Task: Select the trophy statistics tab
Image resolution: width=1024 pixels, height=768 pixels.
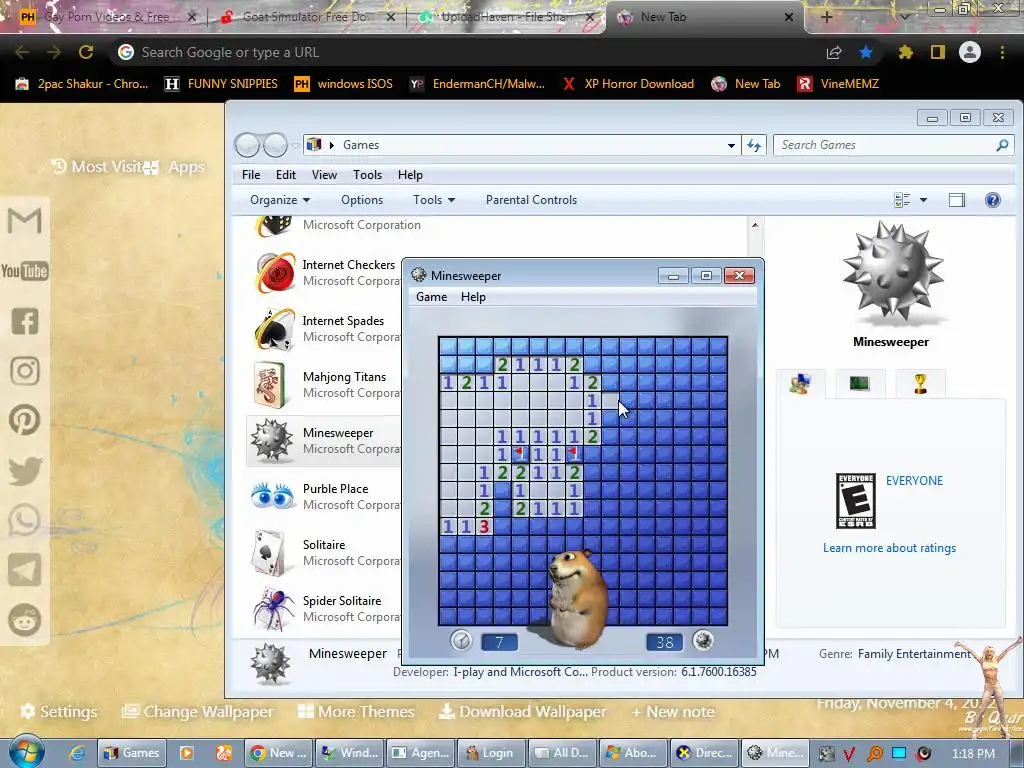Action: [x=920, y=383]
